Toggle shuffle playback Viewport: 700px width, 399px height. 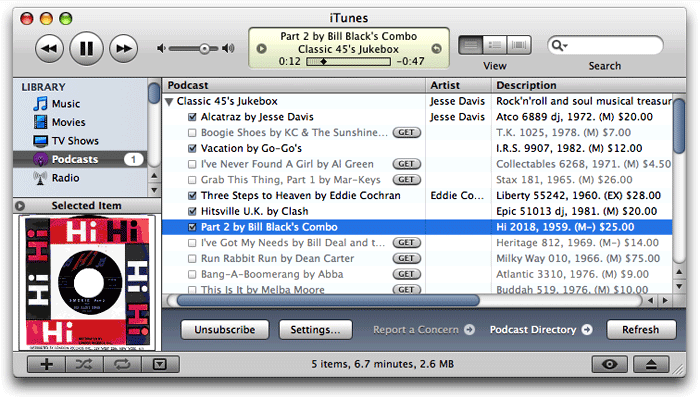coord(84,365)
